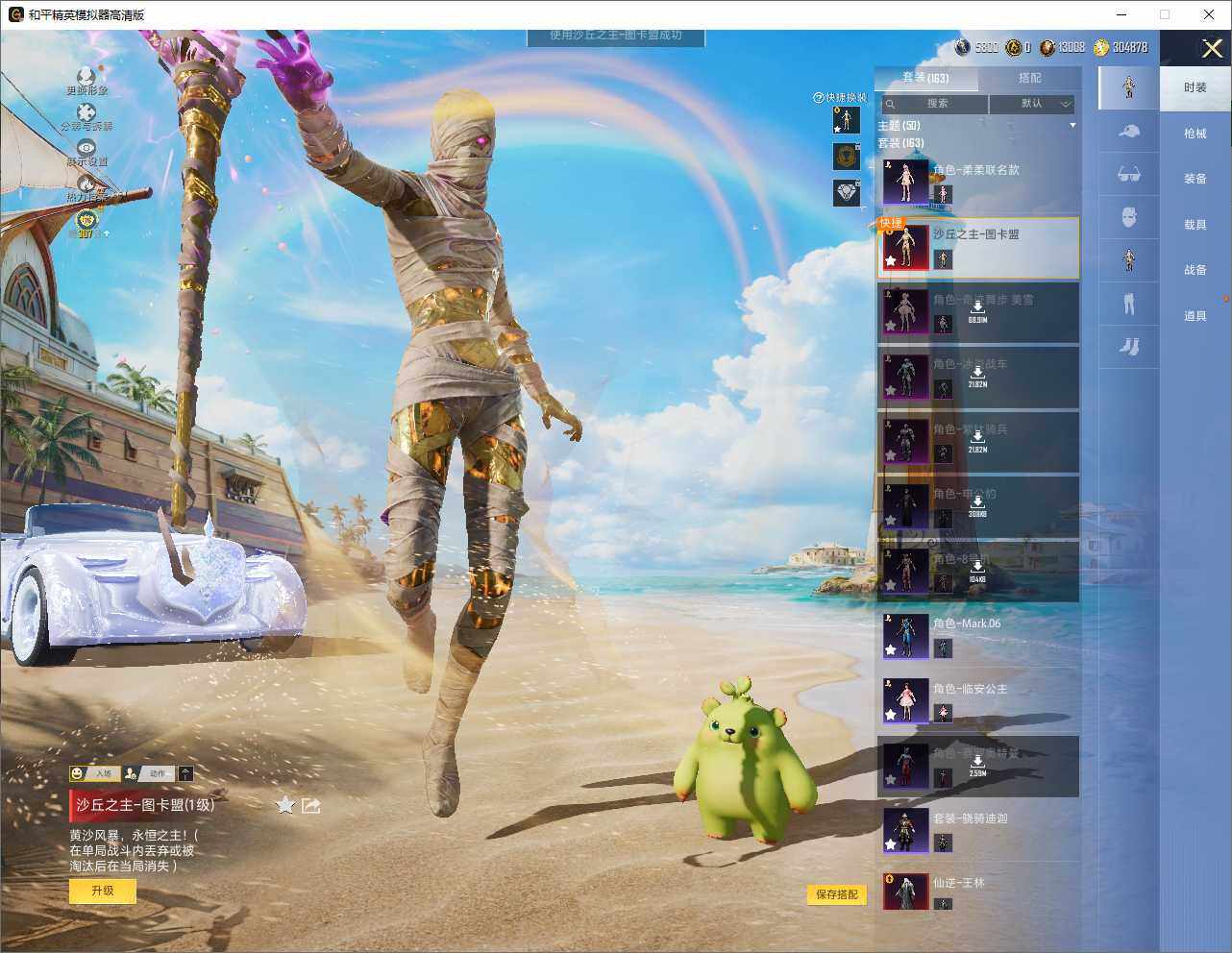Select the shoes category icon

[x=1129, y=346]
